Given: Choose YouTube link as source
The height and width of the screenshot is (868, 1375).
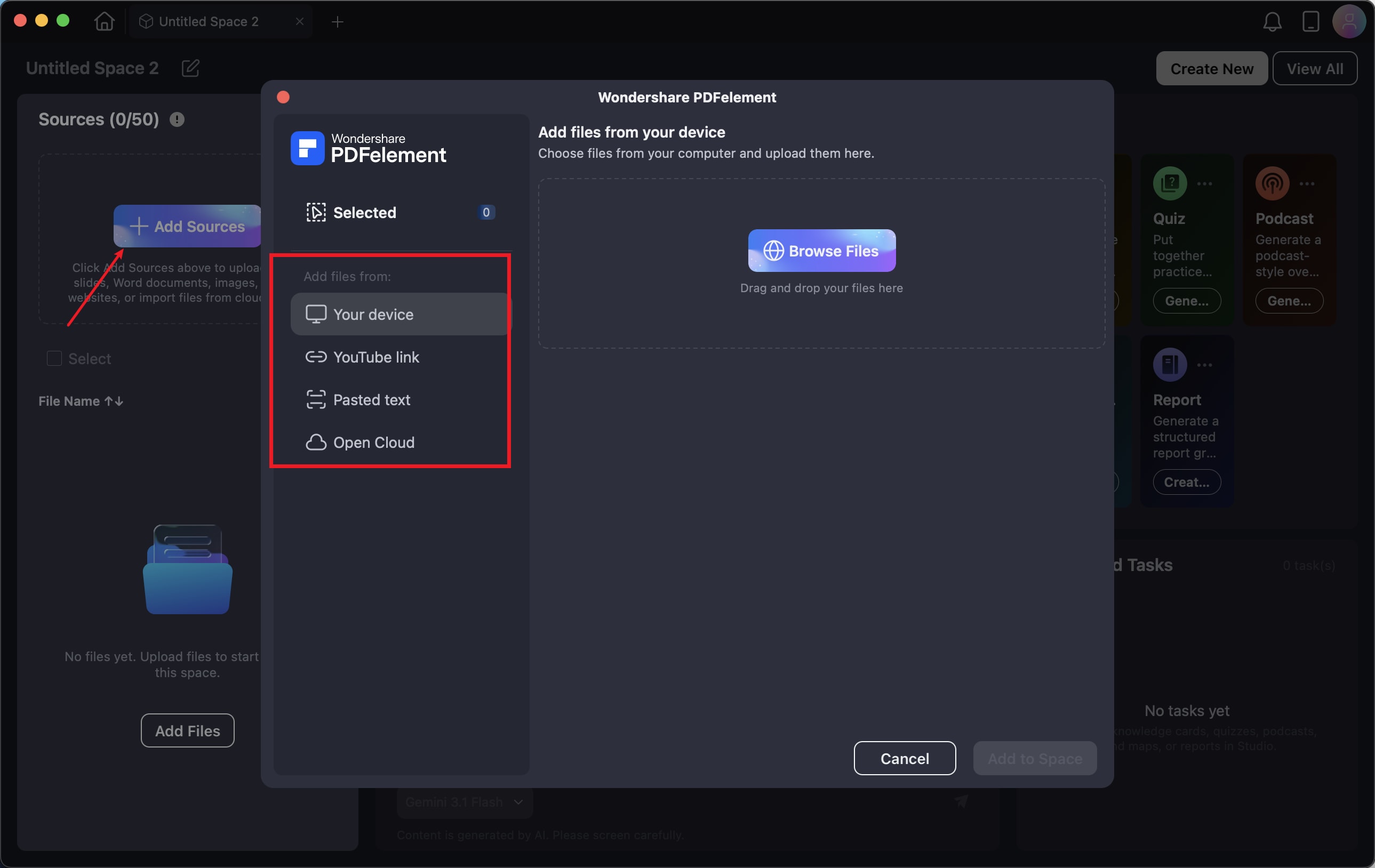Looking at the screenshot, I should point(401,357).
